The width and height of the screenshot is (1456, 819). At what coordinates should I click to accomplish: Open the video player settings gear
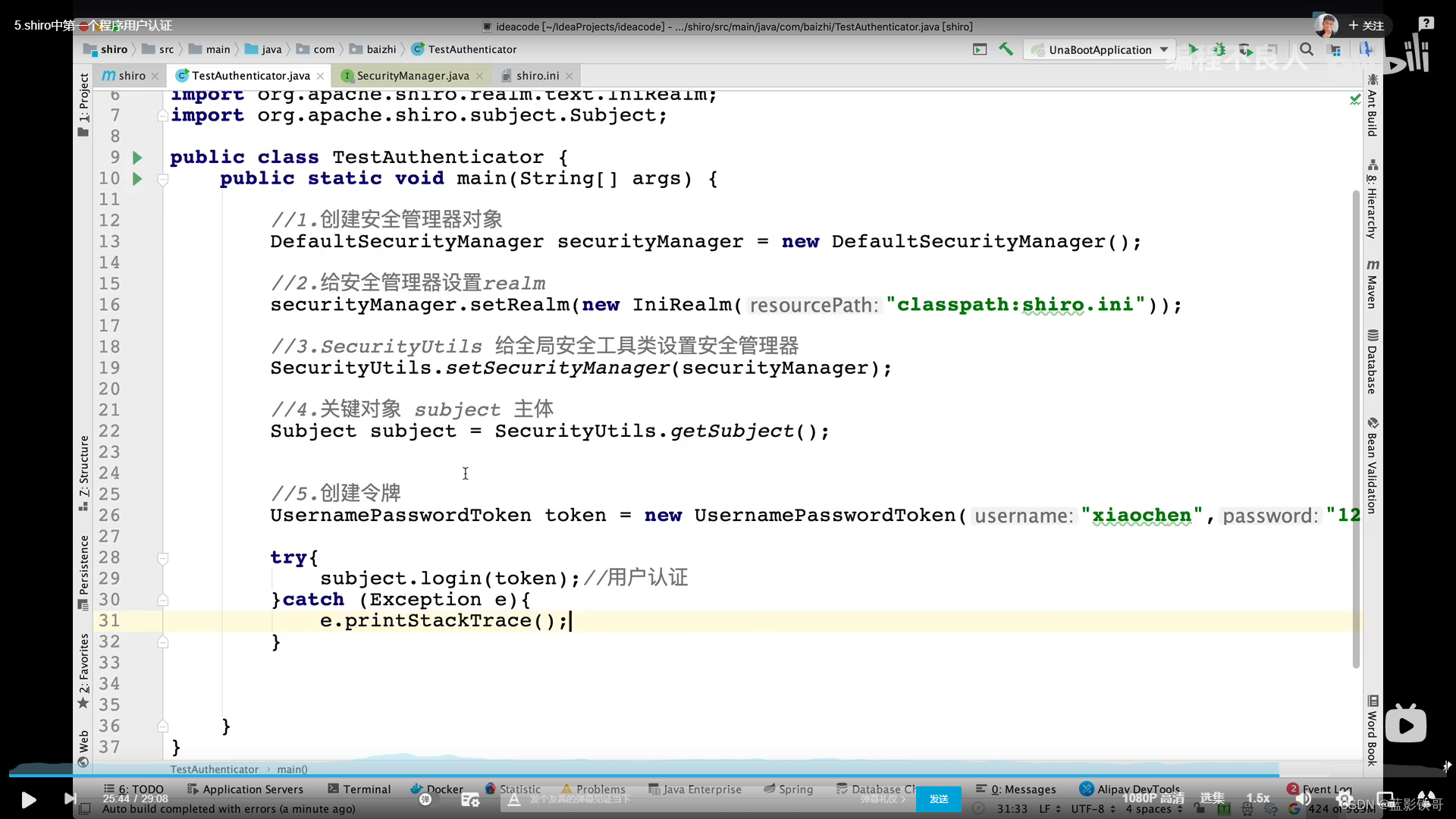pos(1344,799)
